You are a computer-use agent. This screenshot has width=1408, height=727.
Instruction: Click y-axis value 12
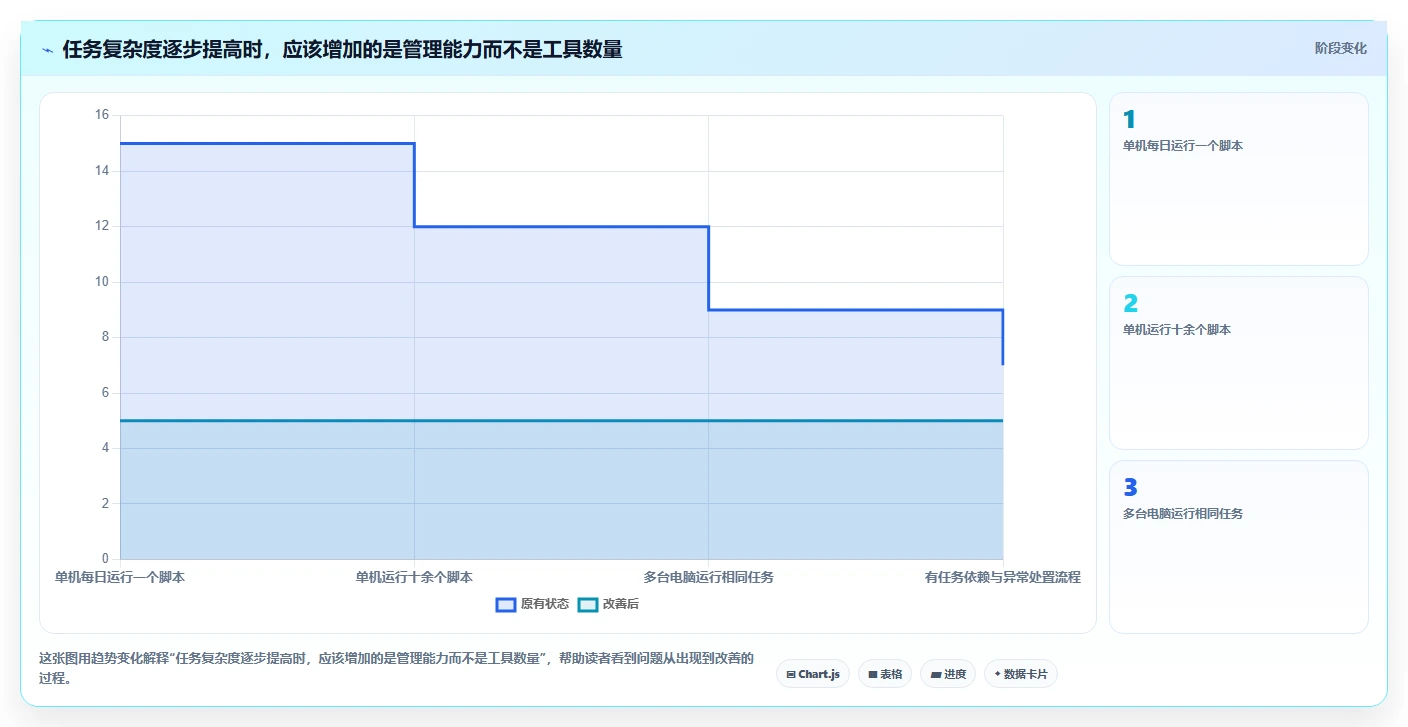point(102,226)
